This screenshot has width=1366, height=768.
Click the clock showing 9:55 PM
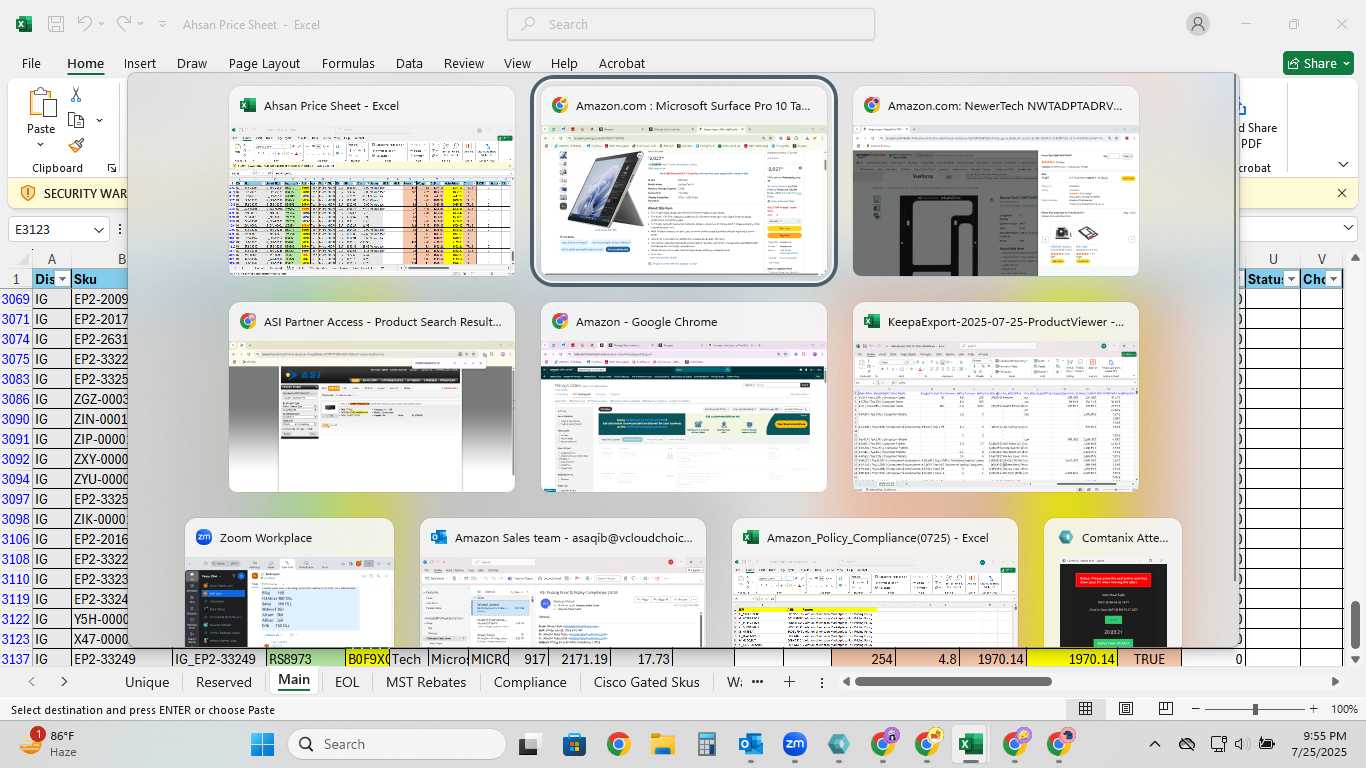(1325, 736)
